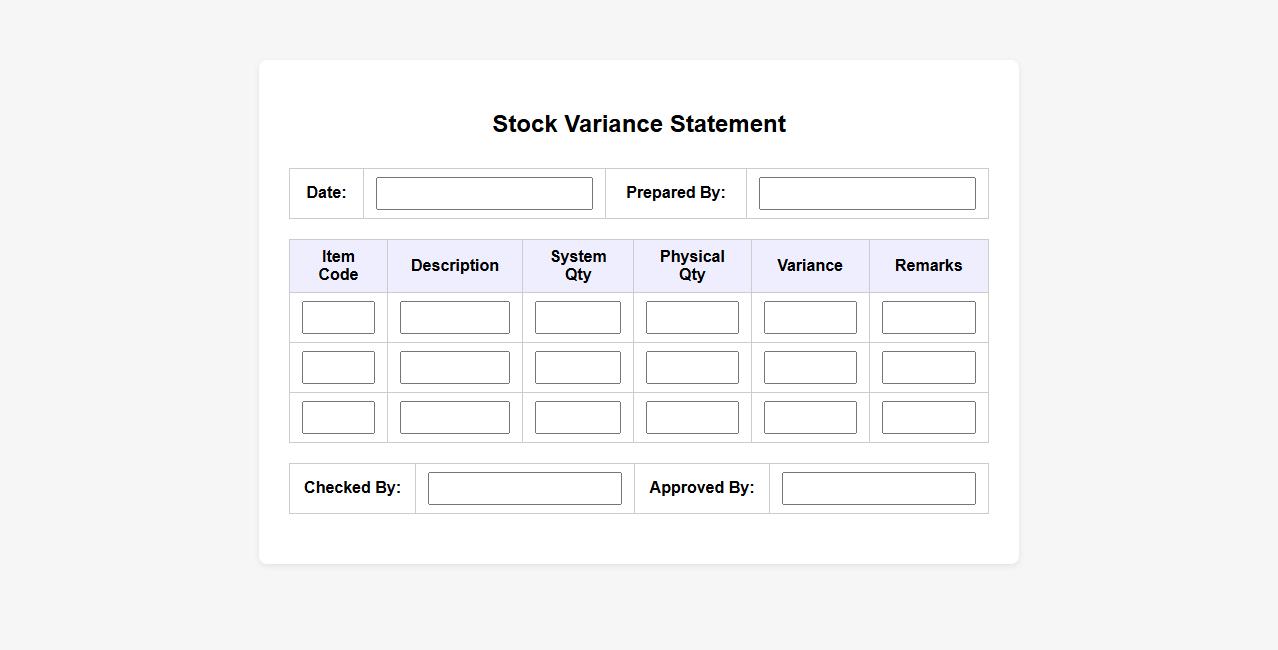
Task: Focus second row Remarks input
Action: [x=928, y=367]
